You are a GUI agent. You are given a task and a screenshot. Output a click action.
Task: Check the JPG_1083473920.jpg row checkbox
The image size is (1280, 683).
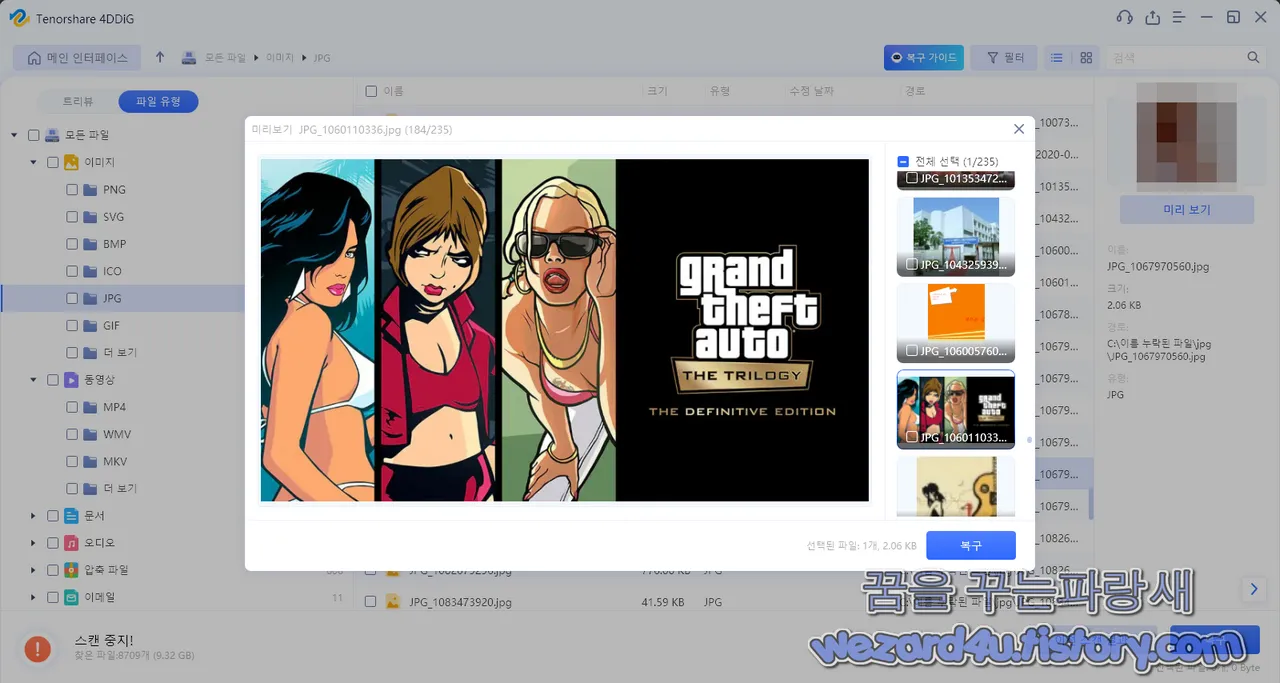click(371, 602)
